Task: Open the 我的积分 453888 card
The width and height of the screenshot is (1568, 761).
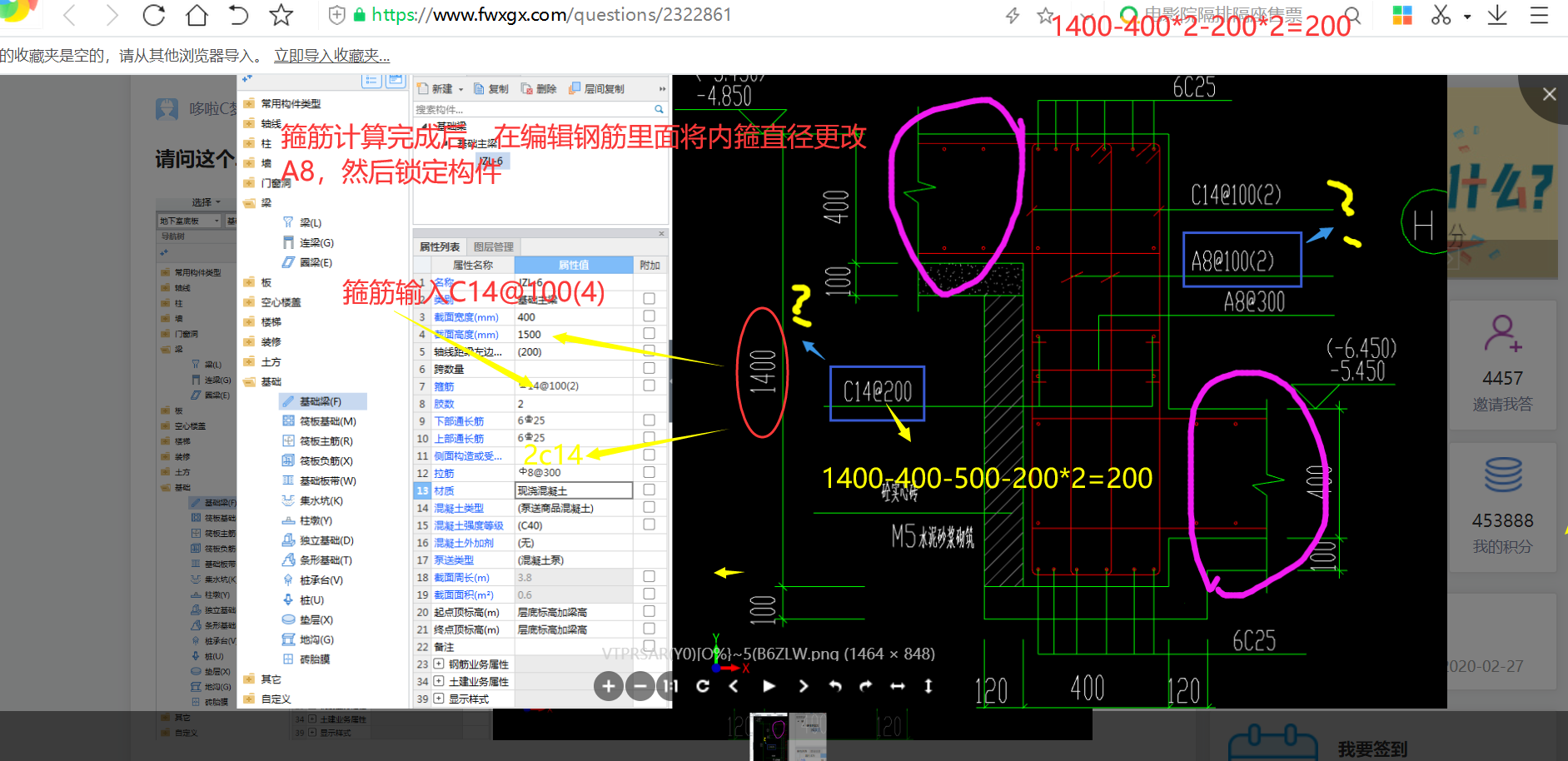Action: [1502, 507]
